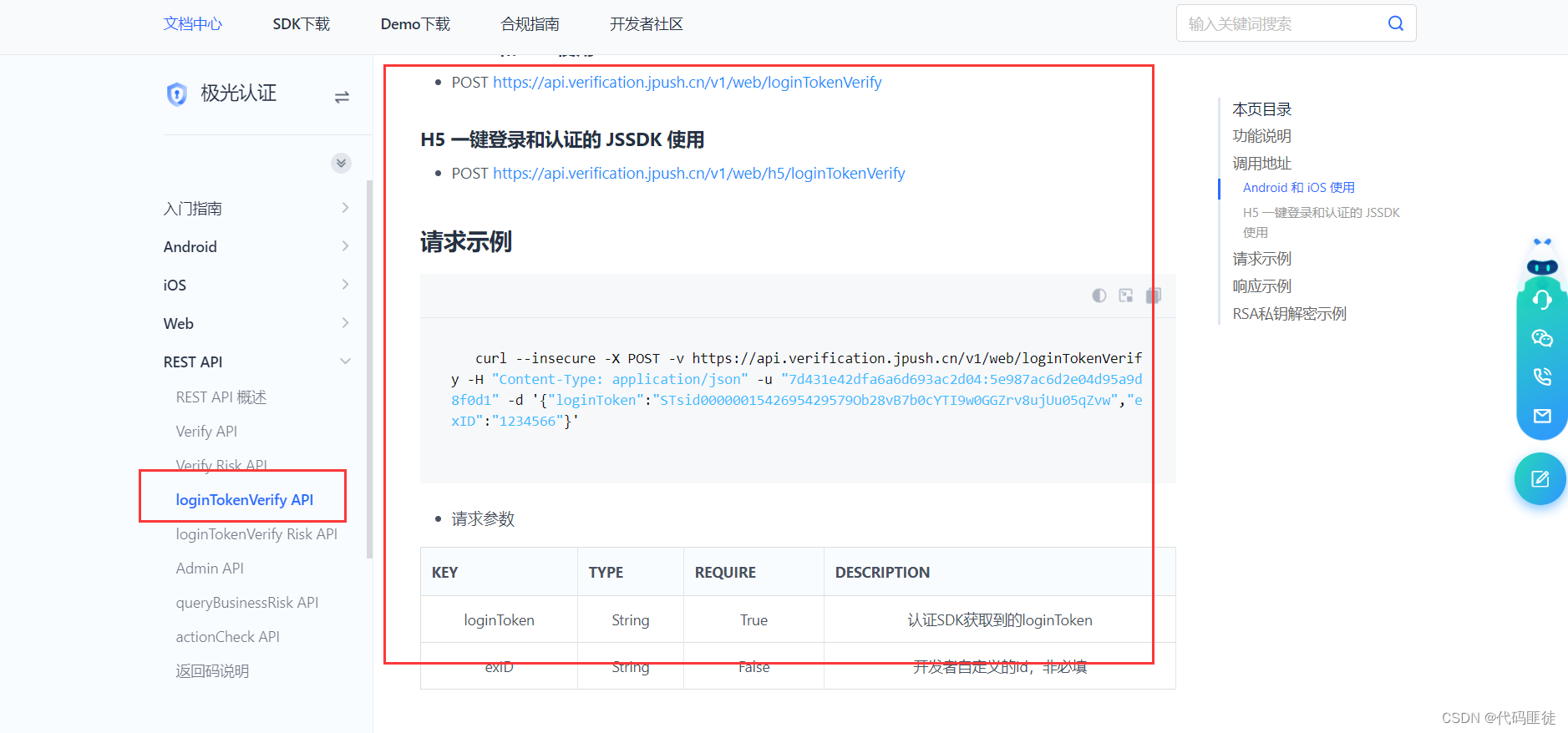This screenshot has width=1568, height=733.
Task: Expand the Android section chevron
Action: [x=345, y=246]
